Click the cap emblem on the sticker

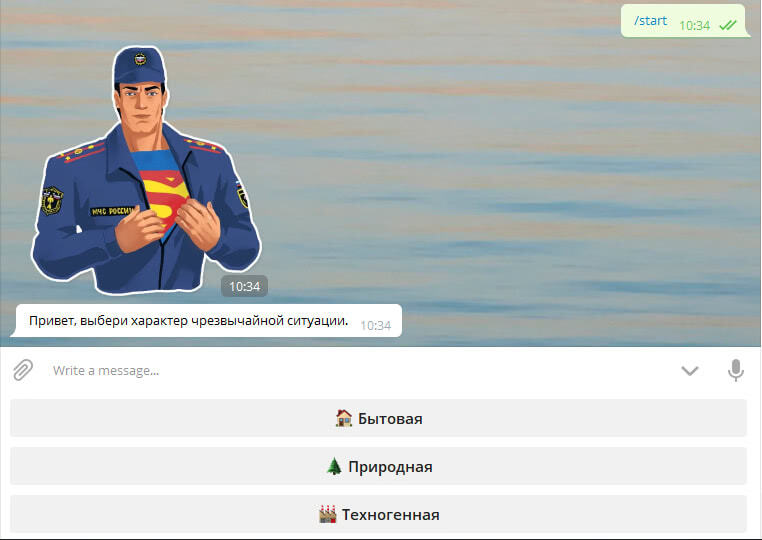140,59
